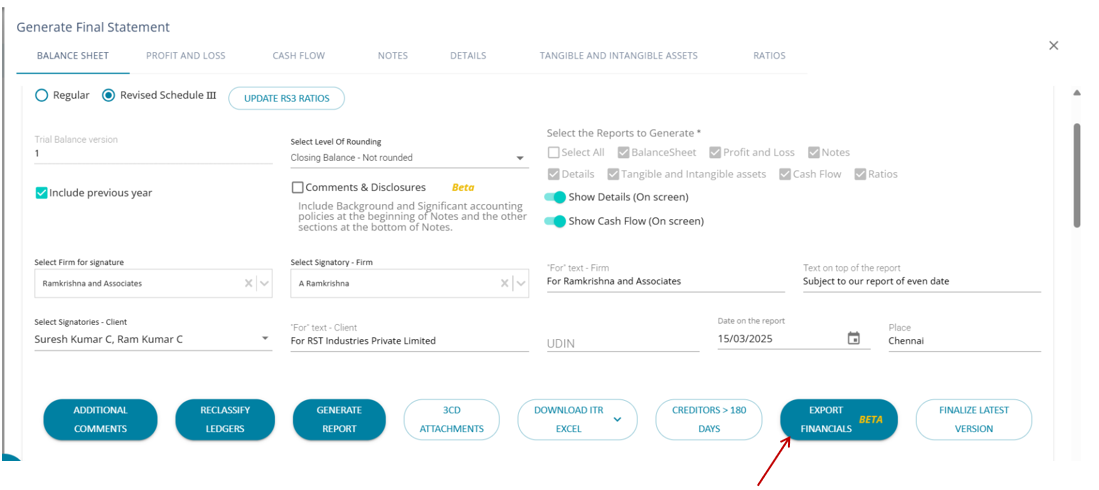The width and height of the screenshot is (1099, 490).
Task: Open Select Level Of Rounding dropdown
Action: 520,158
